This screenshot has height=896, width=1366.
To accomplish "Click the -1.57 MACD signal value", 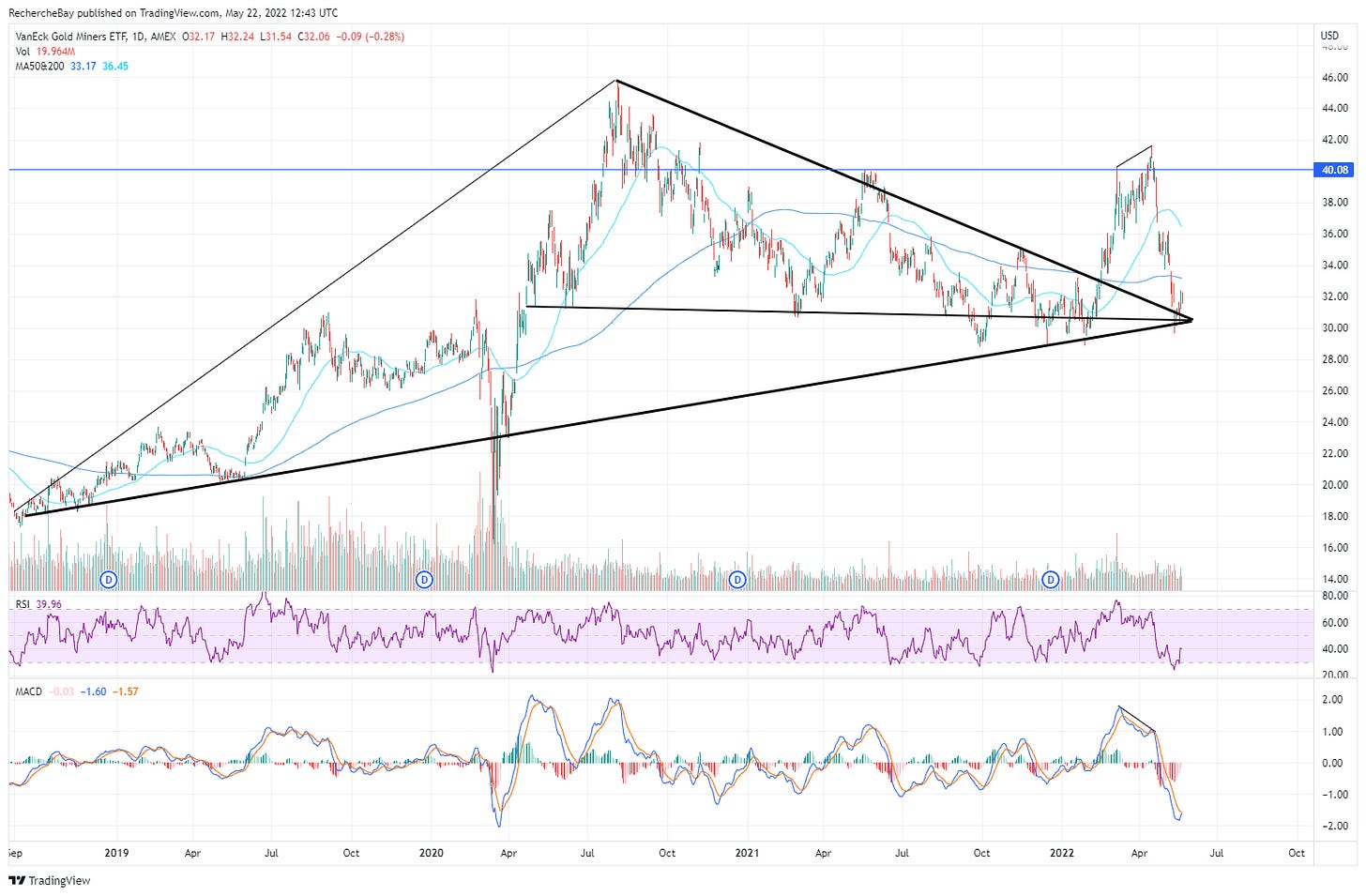I will pyautogui.click(x=126, y=691).
